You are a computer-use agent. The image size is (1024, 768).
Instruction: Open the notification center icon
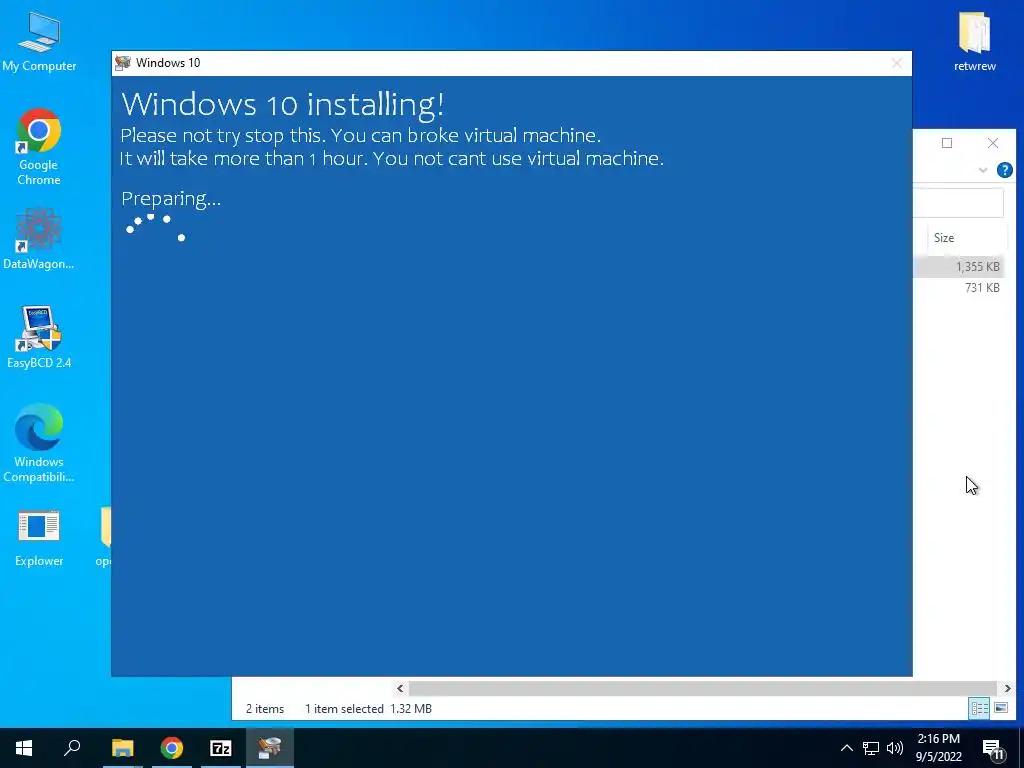993,748
